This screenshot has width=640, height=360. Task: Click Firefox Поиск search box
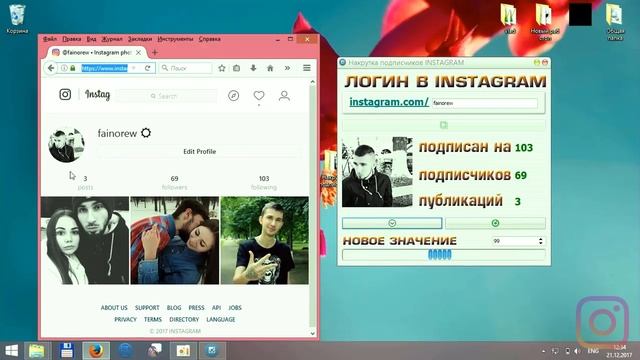186,68
